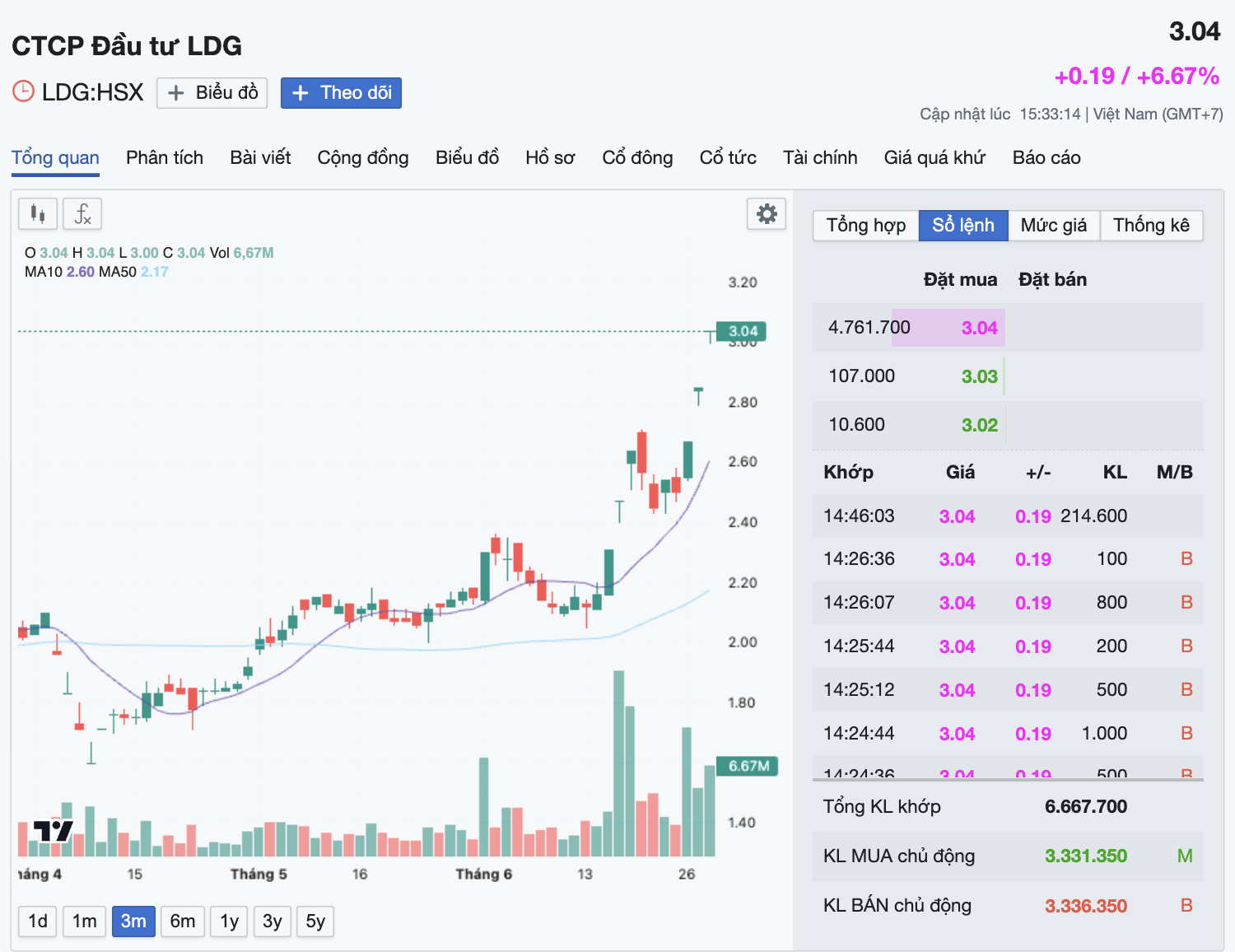Select the Tổng quan tab
1235x952 pixels.
tap(55, 157)
